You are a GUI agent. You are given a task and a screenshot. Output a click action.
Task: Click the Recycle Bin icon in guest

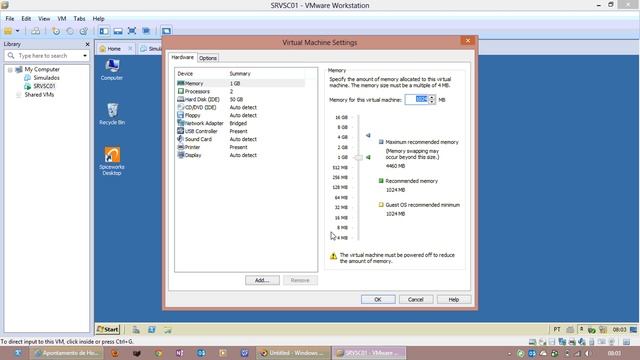coord(112,114)
